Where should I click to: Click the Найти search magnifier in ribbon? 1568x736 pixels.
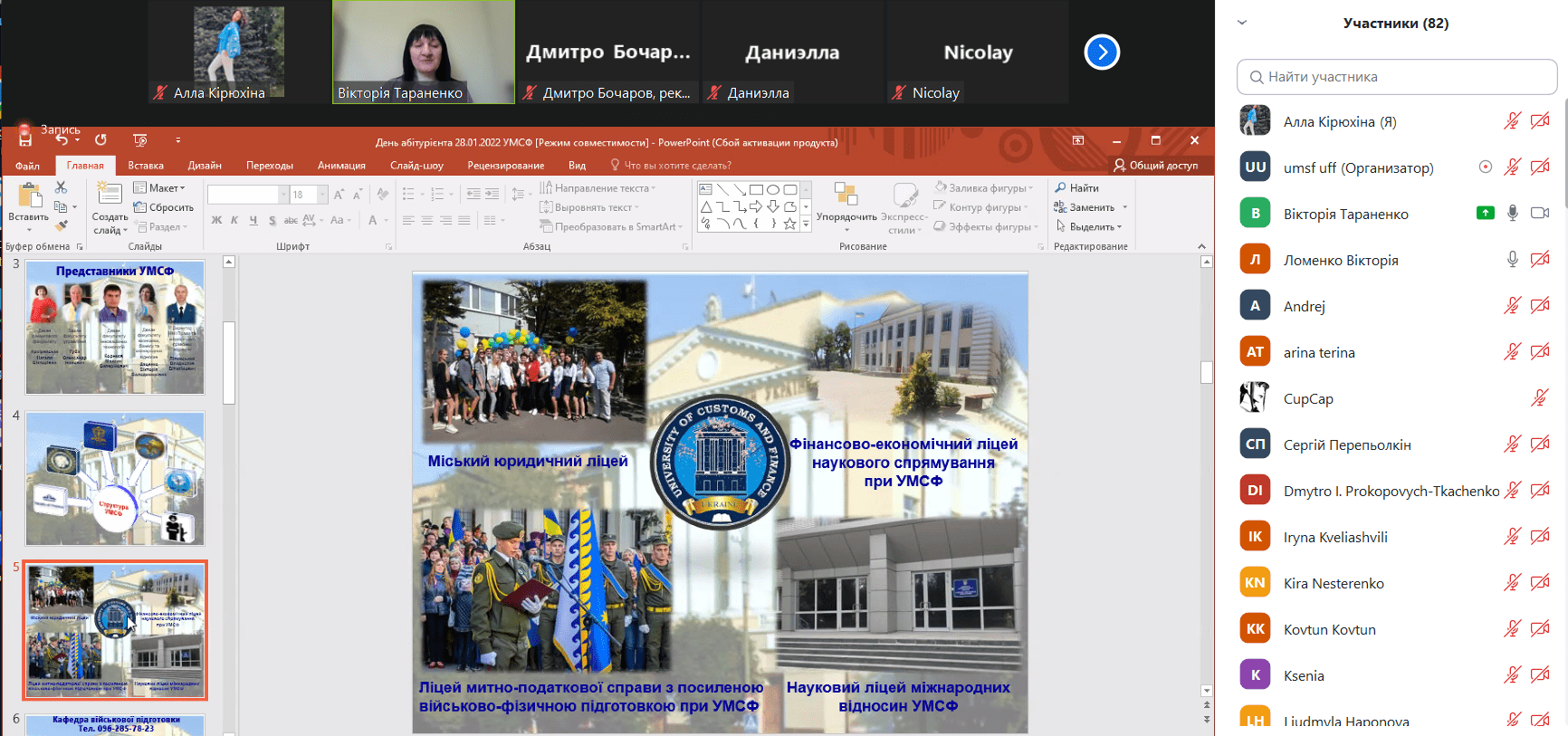tap(1060, 187)
